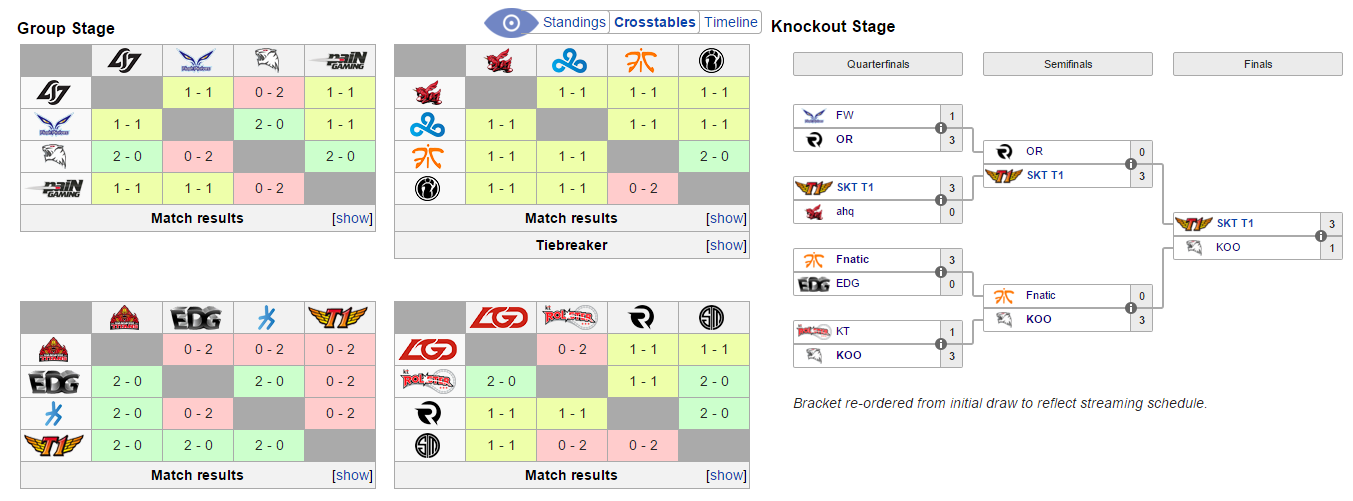This screenshot has width=1353, height=501.
Task: Show Match results under CLG group table
Action: click(x=351, y=218)
